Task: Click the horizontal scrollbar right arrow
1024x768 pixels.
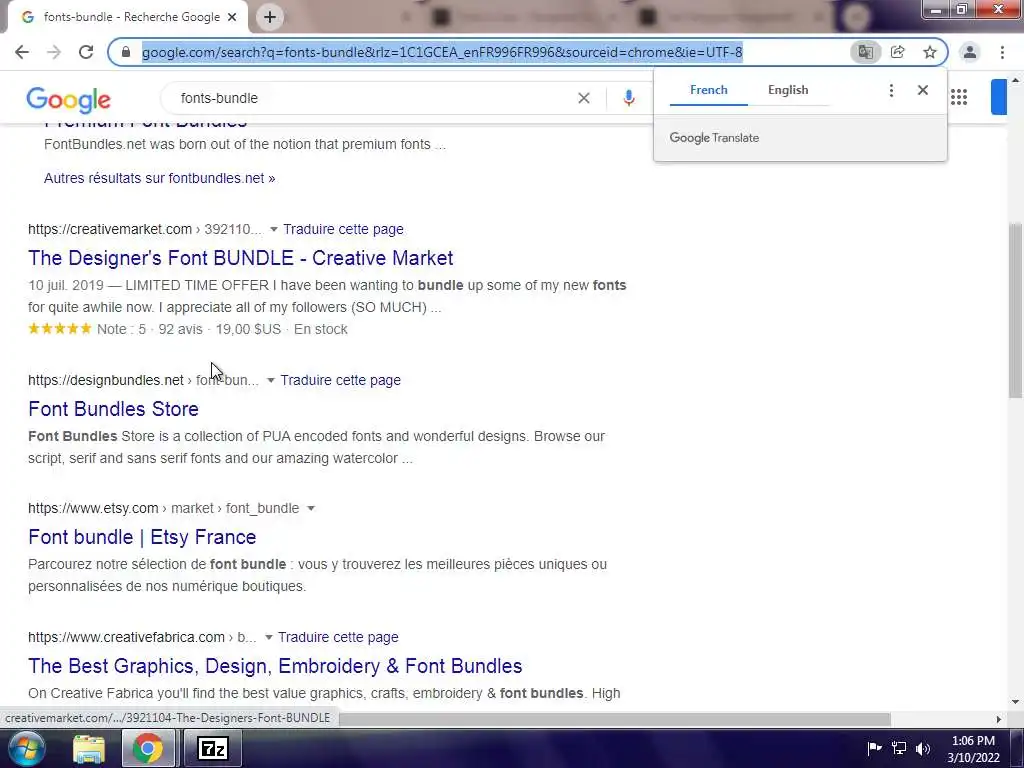Action: pyautogui.click(x=999, y=719)
